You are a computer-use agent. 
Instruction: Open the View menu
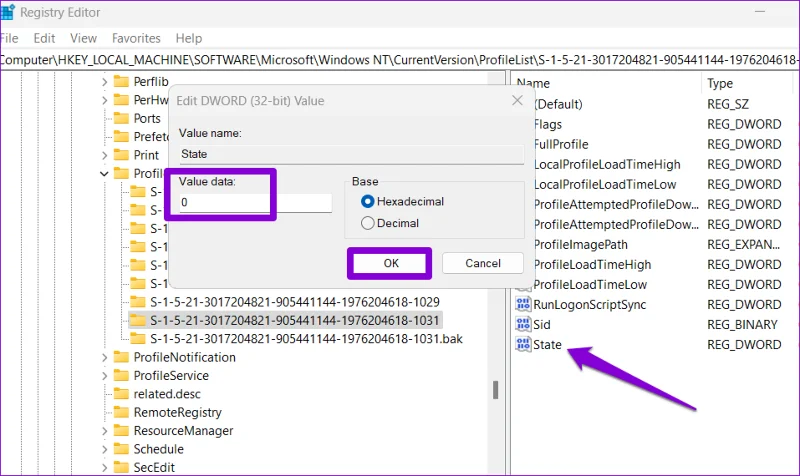pyautogui.click(x=83, y=38)
